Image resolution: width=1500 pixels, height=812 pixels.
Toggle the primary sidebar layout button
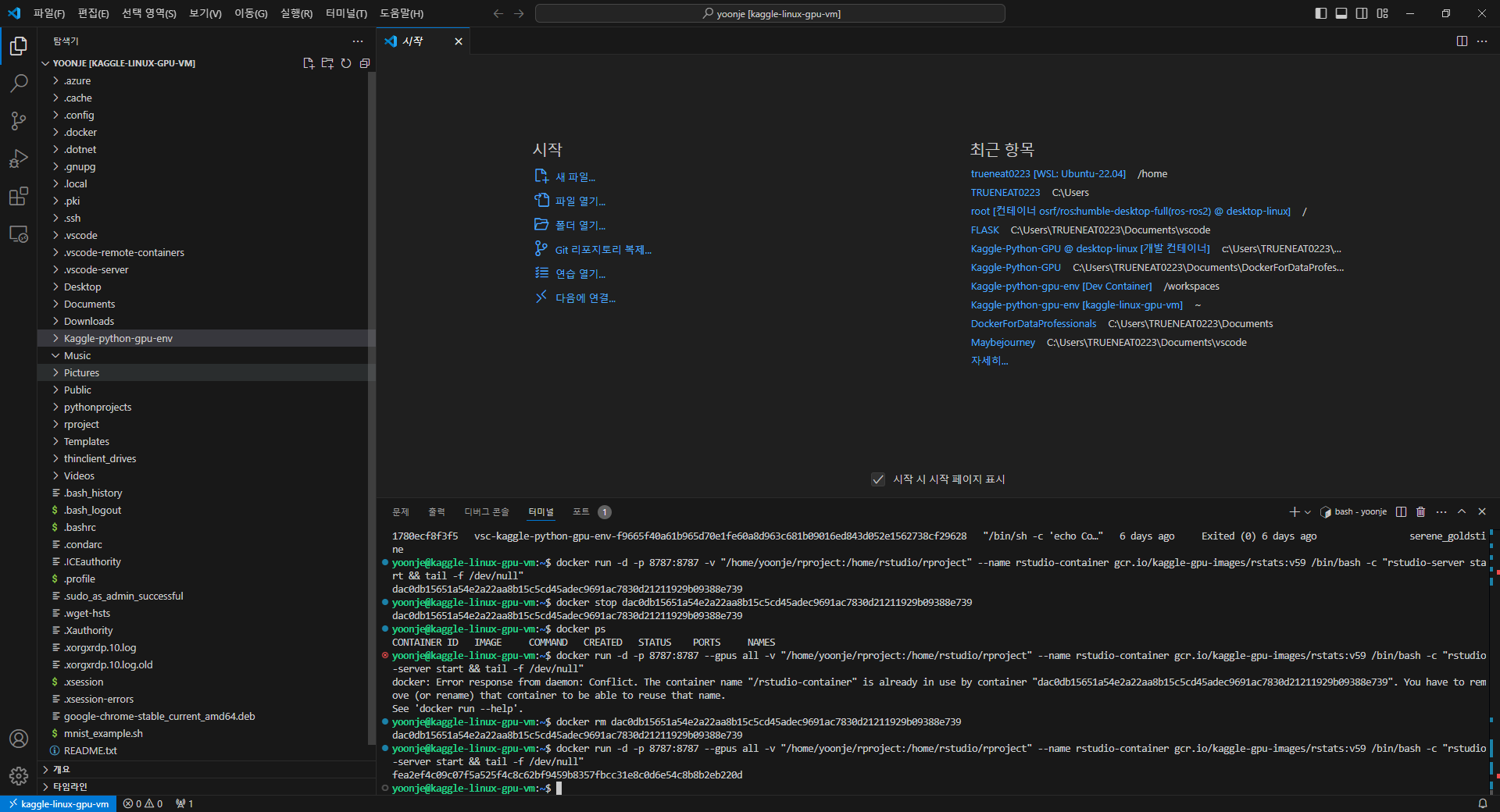point(1321,13)
